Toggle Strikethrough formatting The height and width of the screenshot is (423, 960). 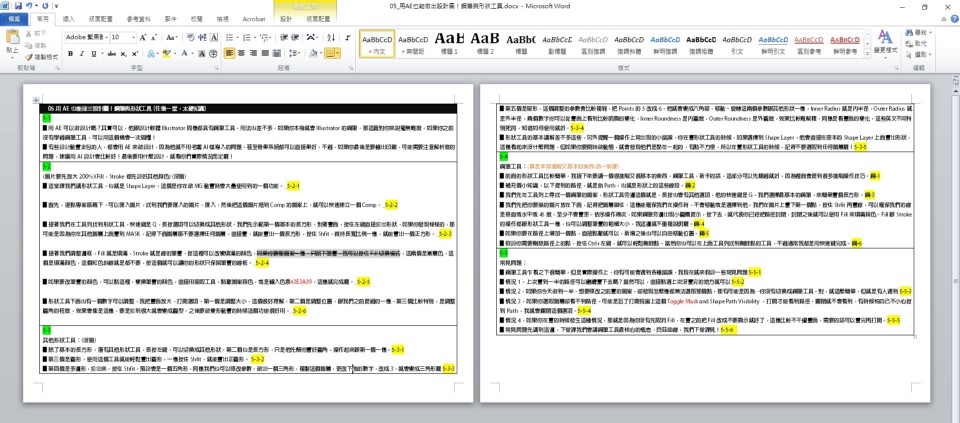(x=111, y=53)
